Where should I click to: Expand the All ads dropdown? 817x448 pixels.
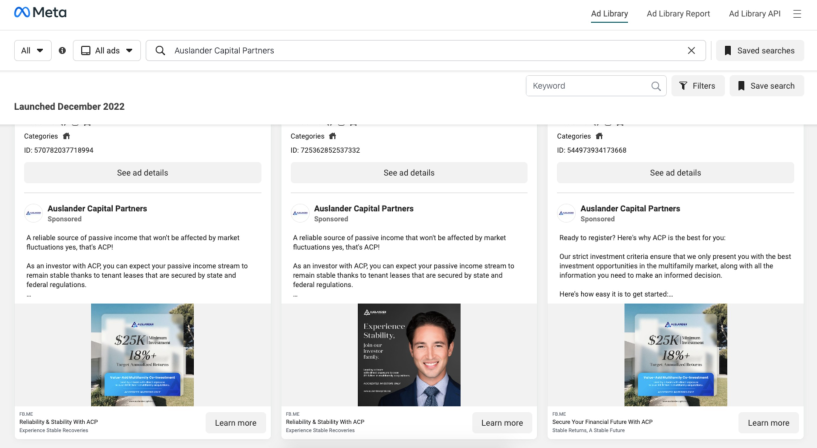[x=107, y=51]
